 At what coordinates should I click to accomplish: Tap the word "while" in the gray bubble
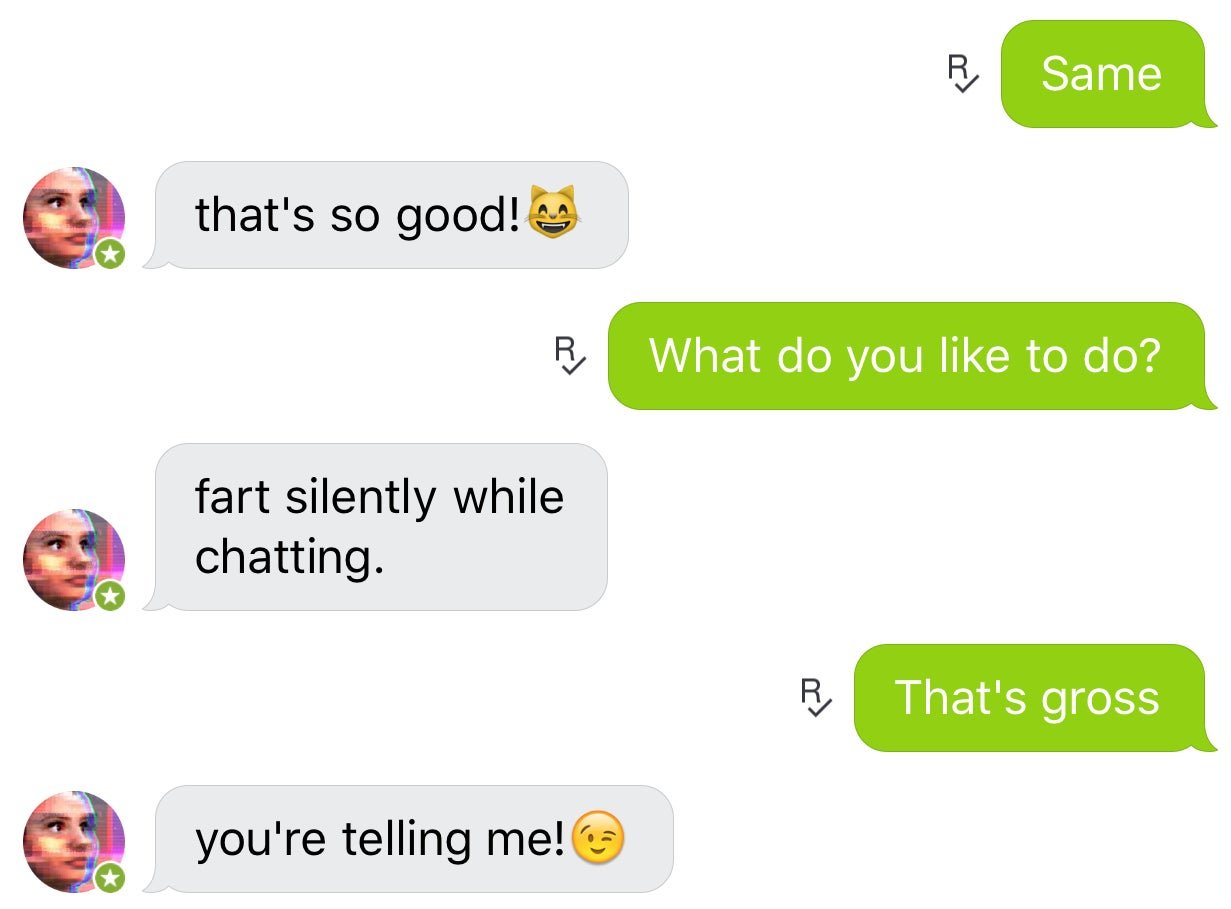point(508,497)
